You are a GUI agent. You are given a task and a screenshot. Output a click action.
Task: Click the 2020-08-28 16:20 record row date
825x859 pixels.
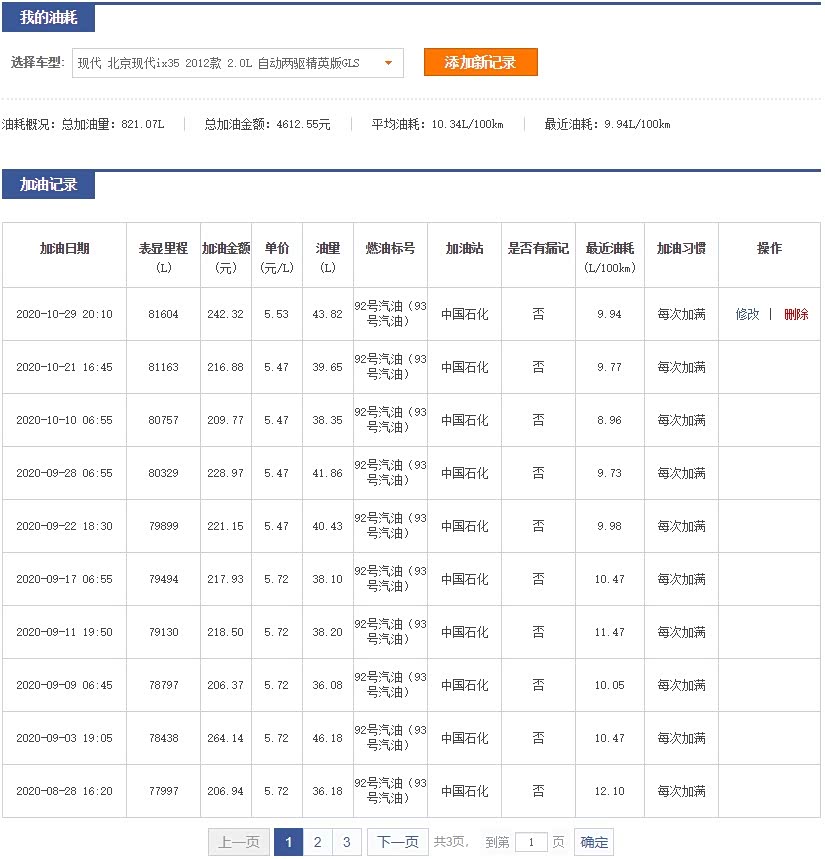pyautogui.click(x=64, y=791)
